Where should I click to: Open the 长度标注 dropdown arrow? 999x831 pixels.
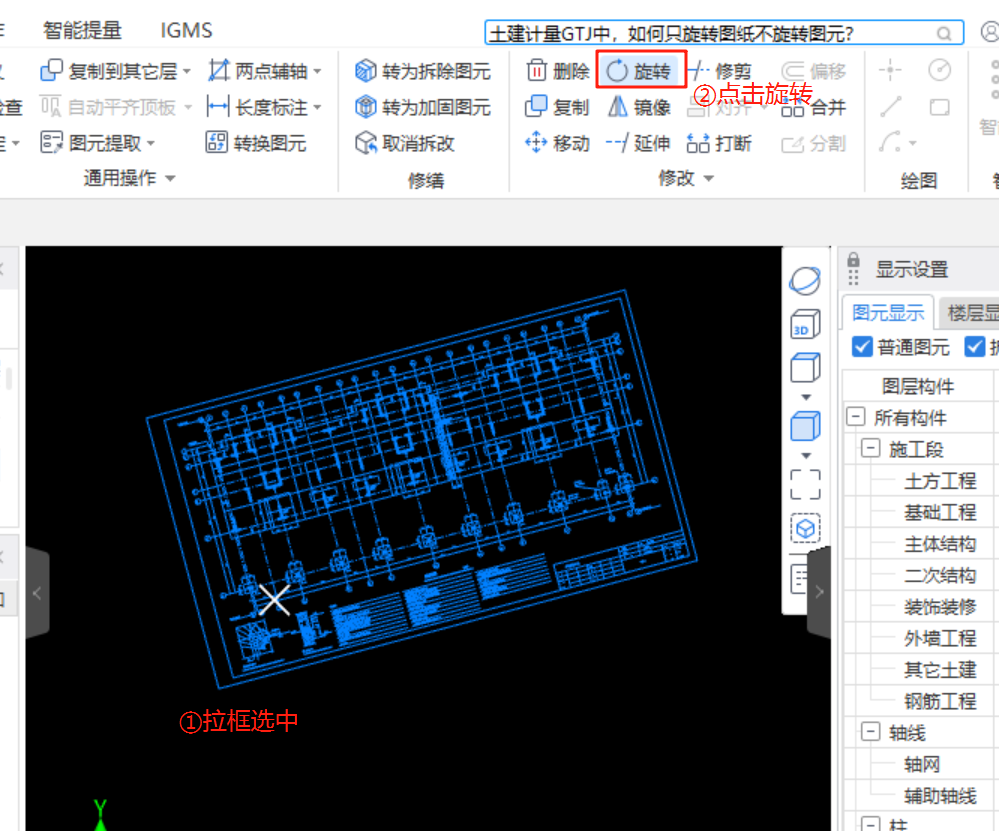coord(317,108)
